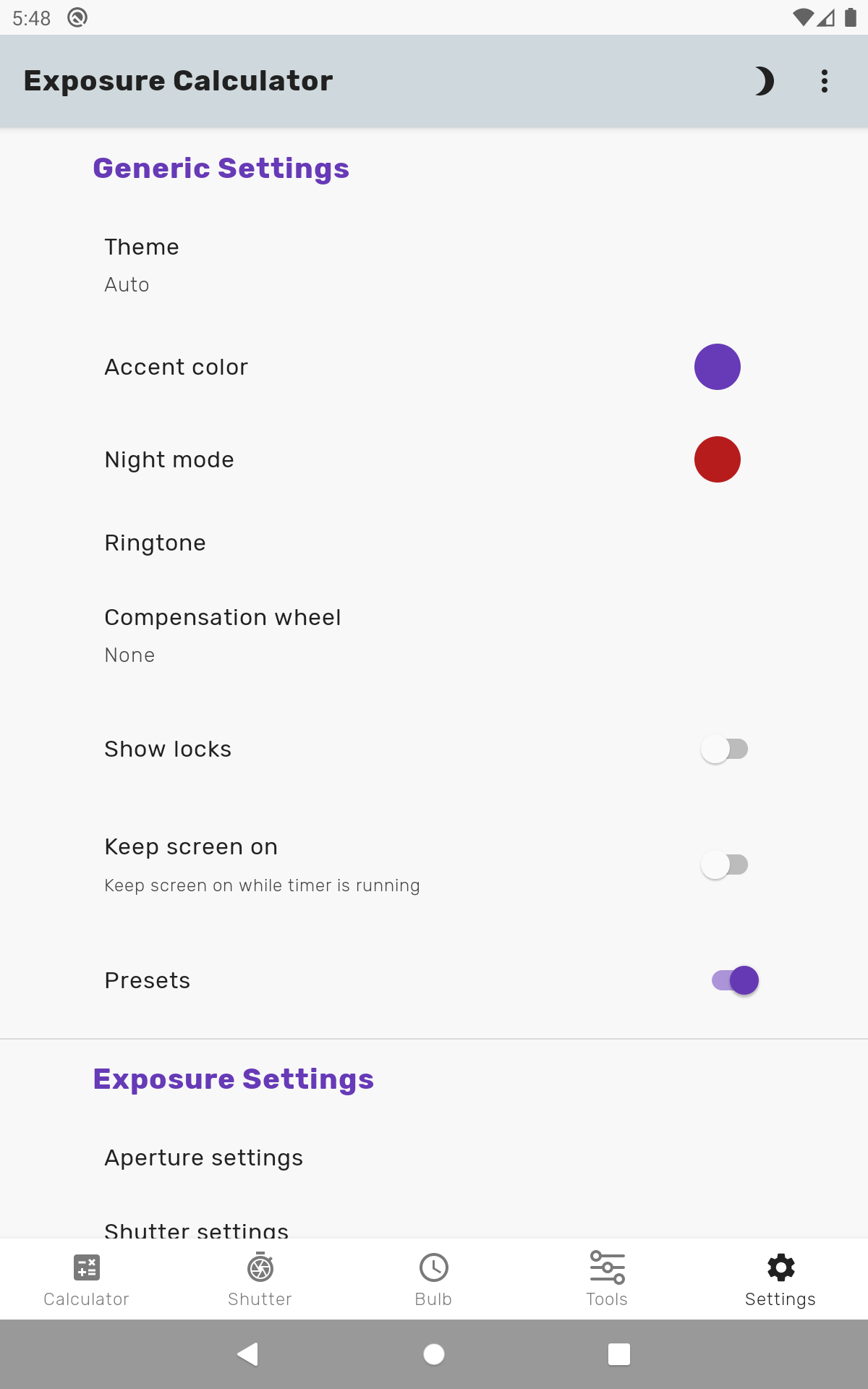Tap the Android recent apps square

[619, 1354]
